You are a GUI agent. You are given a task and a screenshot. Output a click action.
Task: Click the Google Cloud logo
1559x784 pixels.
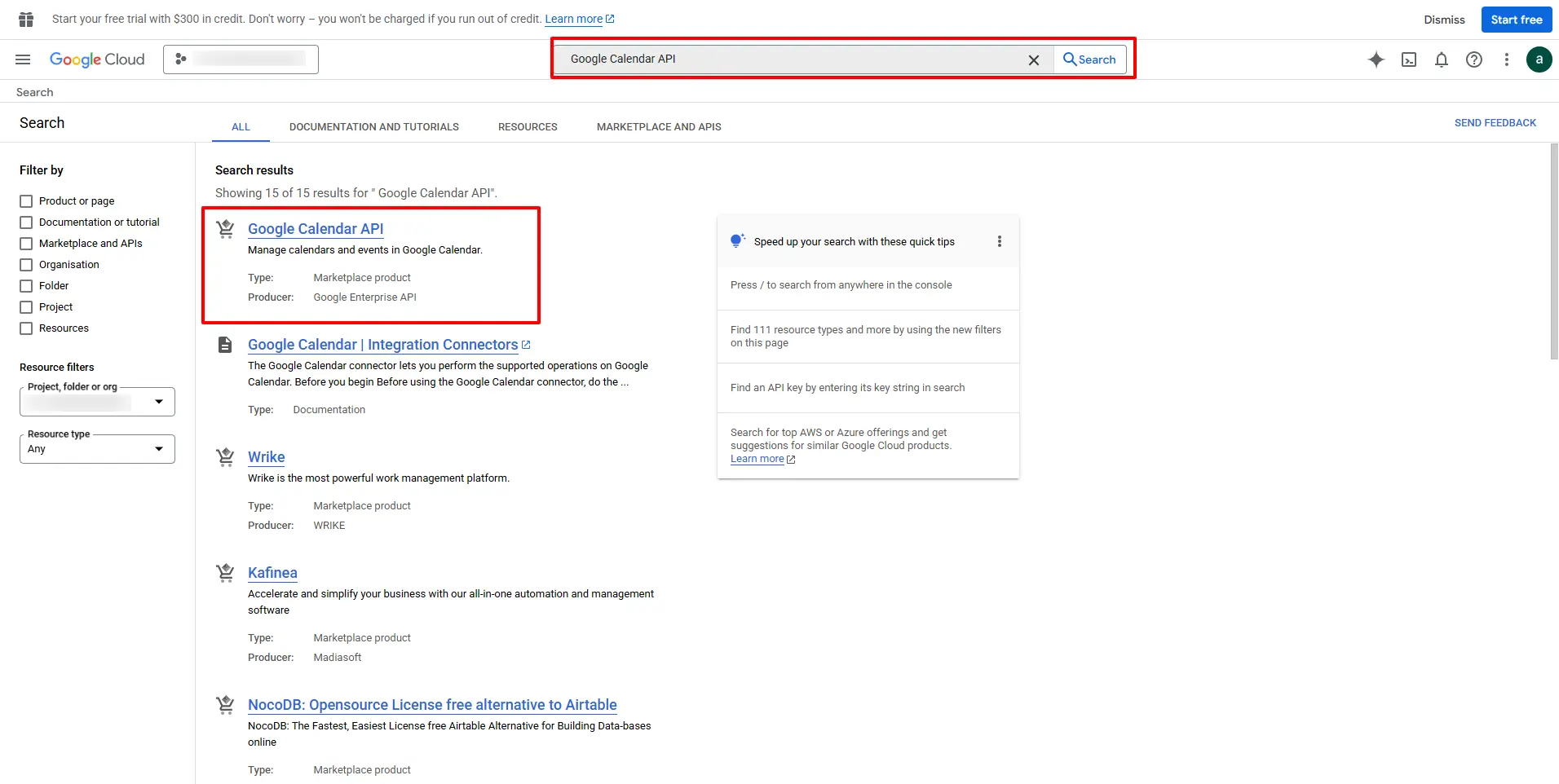point(97,59)
